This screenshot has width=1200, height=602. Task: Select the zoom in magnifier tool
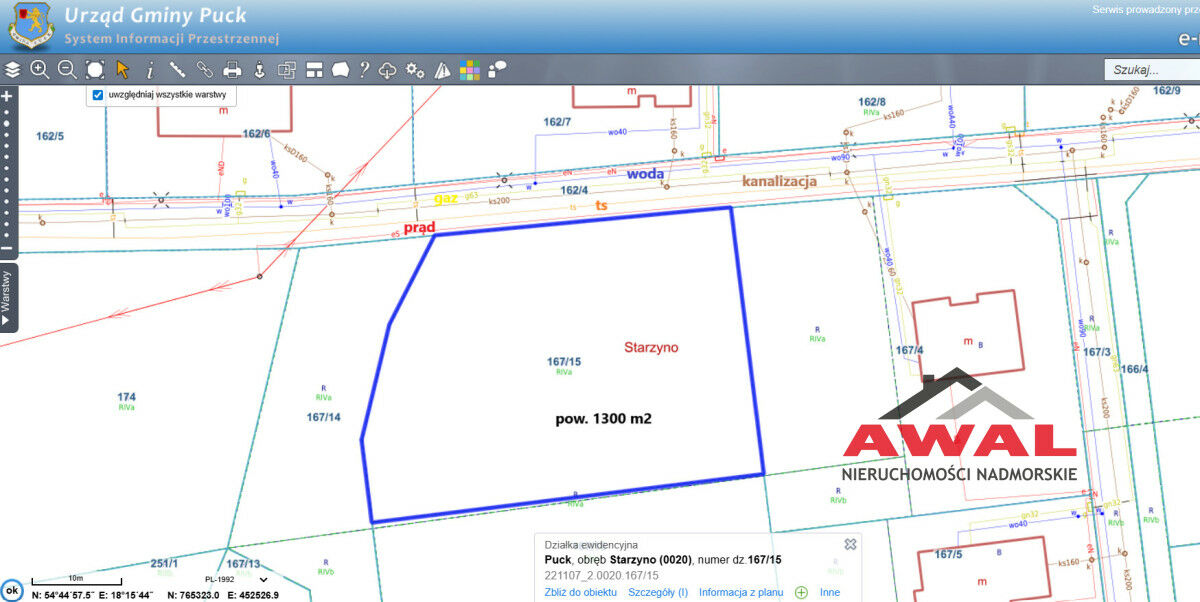pyautogui.click(x=40, y=69)
